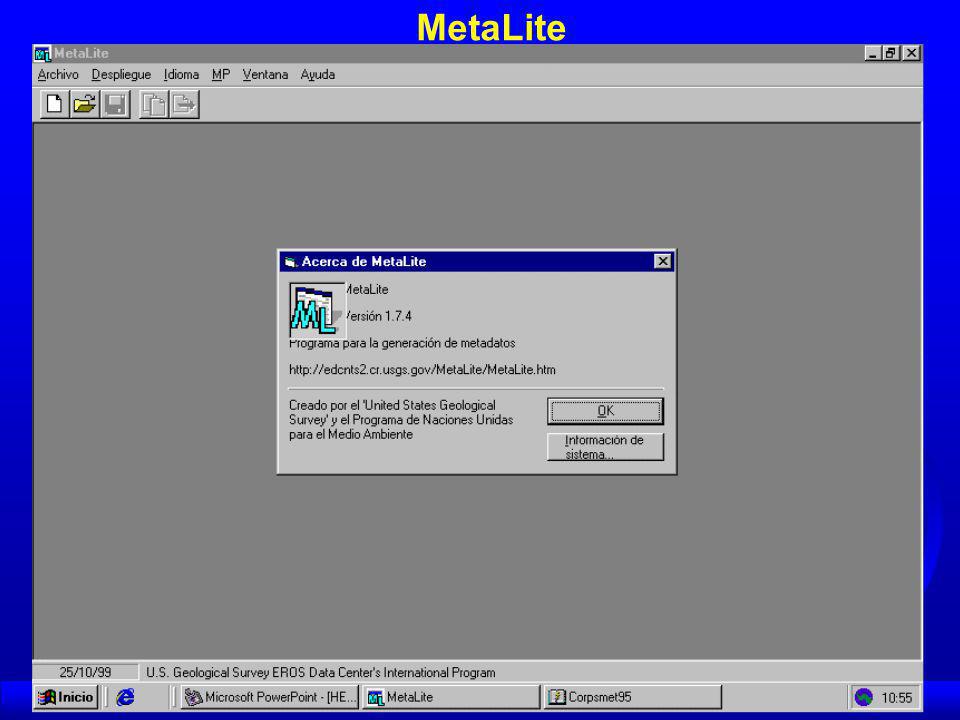This screenshot has width=960, height=720.
Task: Click the MetaLite ML logo in About dialog
Action: point(317,310)
